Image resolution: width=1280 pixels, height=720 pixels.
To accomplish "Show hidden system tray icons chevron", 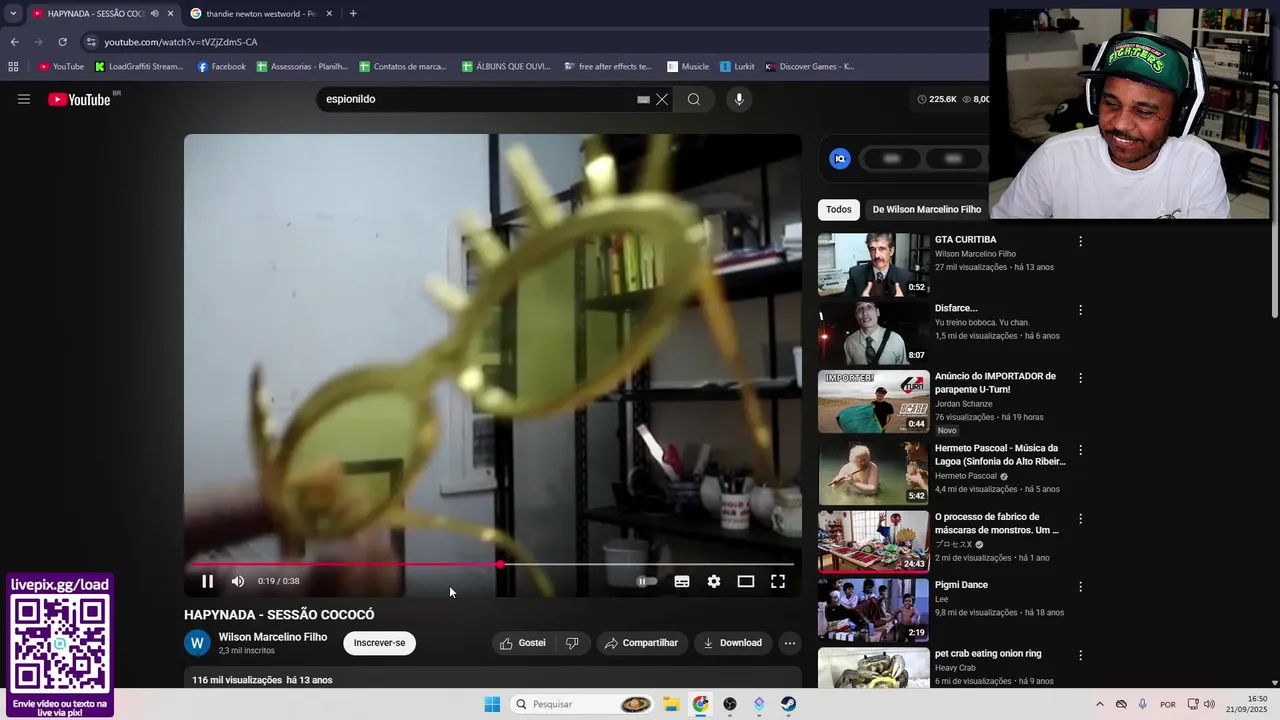I will (x=1099, y=704).
